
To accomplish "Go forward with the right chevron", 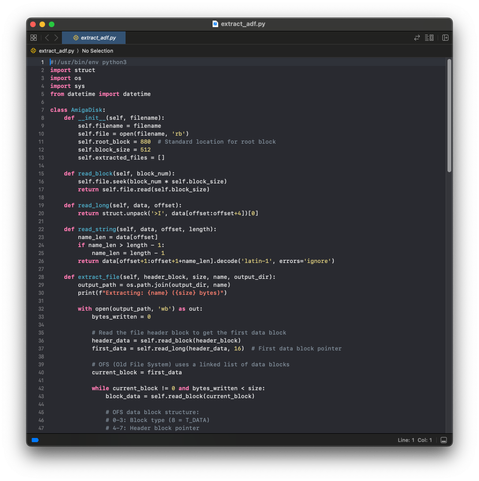I will pyautogui.click(x=56, y=38).
